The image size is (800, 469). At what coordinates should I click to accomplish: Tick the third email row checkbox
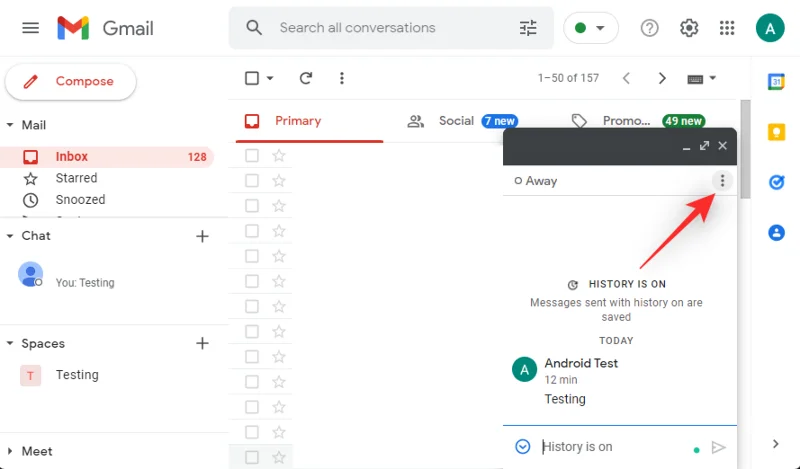click(252, 206)
